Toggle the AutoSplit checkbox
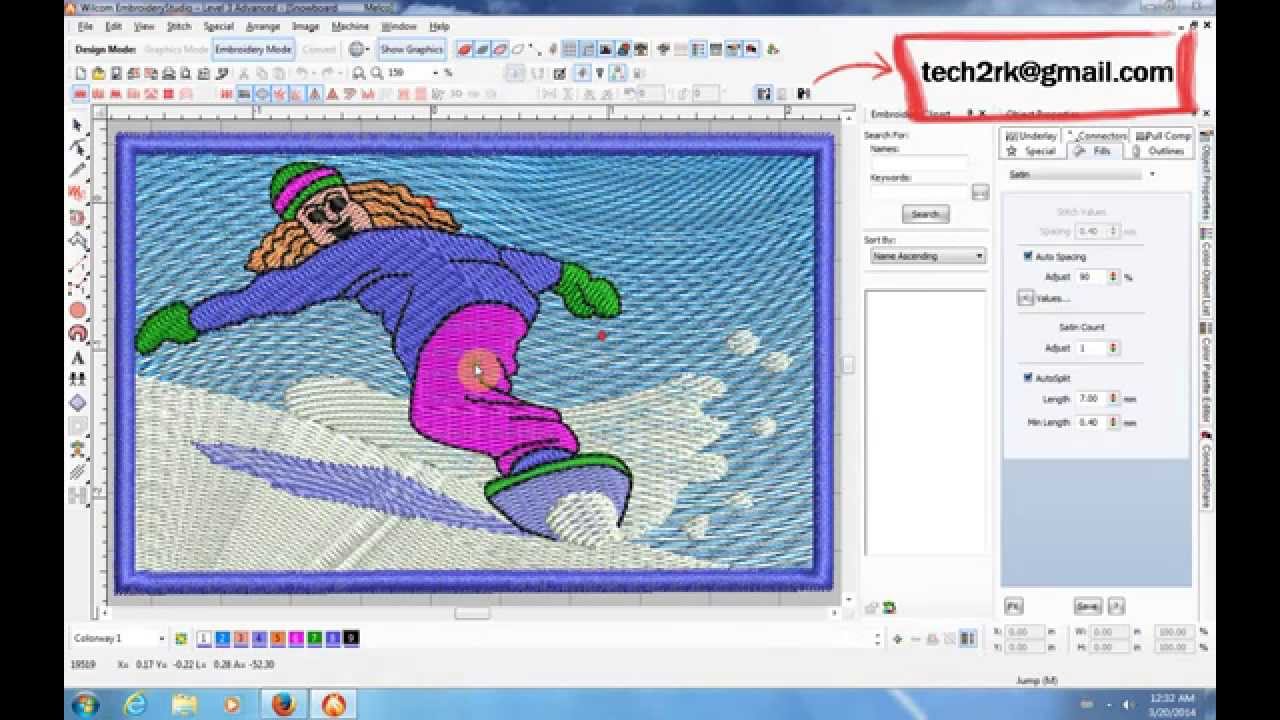Viewport: 1280px width, 720px height. pyautogui.click(x=1028, y=378)
